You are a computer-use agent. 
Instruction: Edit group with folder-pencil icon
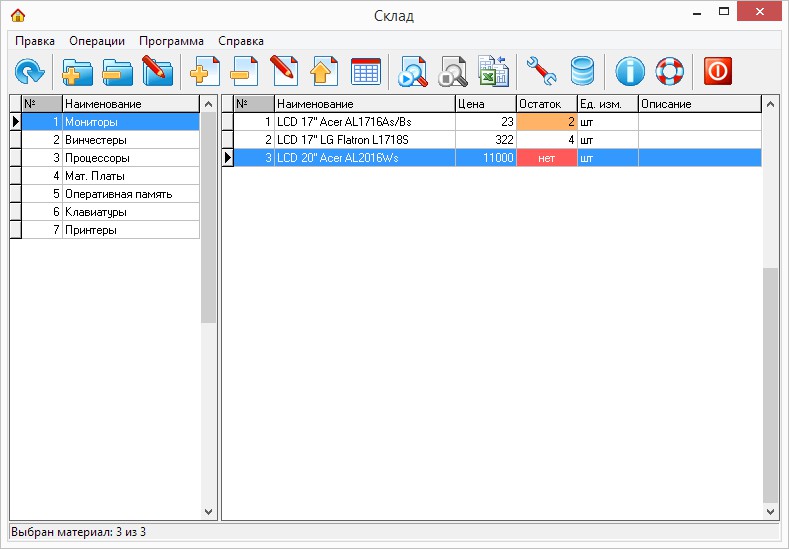[x=157, y=71]
